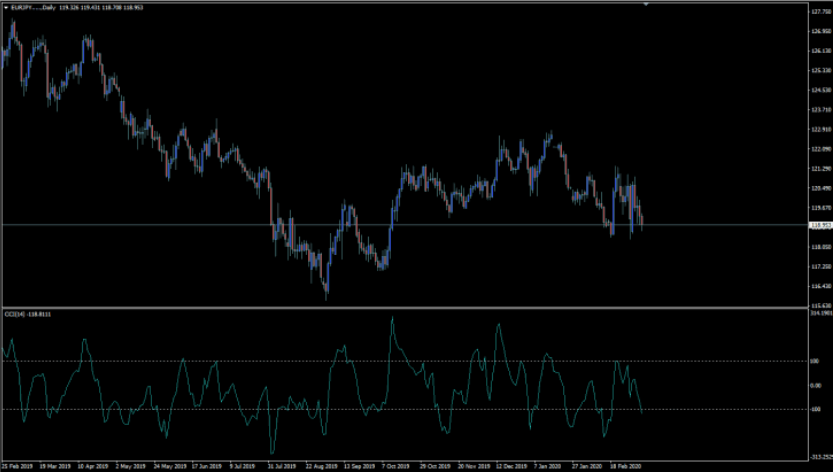The width and height of the screenshot is (833, 472).
Task: Click the lowest candlestick near 22 Aug 2019
Action: click(326, 295)
